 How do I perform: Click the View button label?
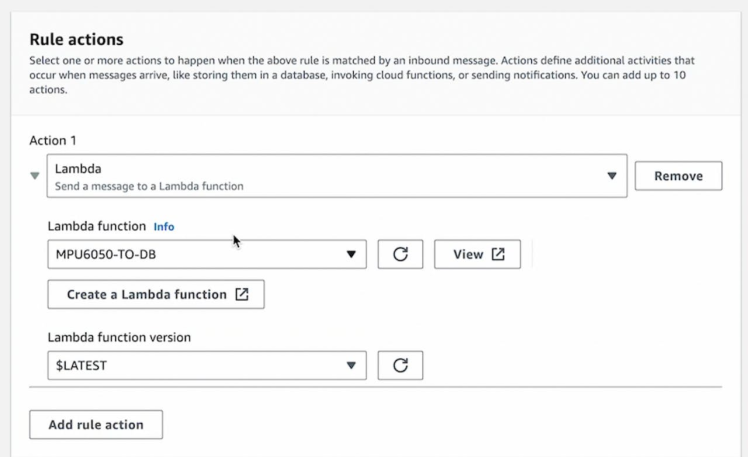tap(468, 254)
